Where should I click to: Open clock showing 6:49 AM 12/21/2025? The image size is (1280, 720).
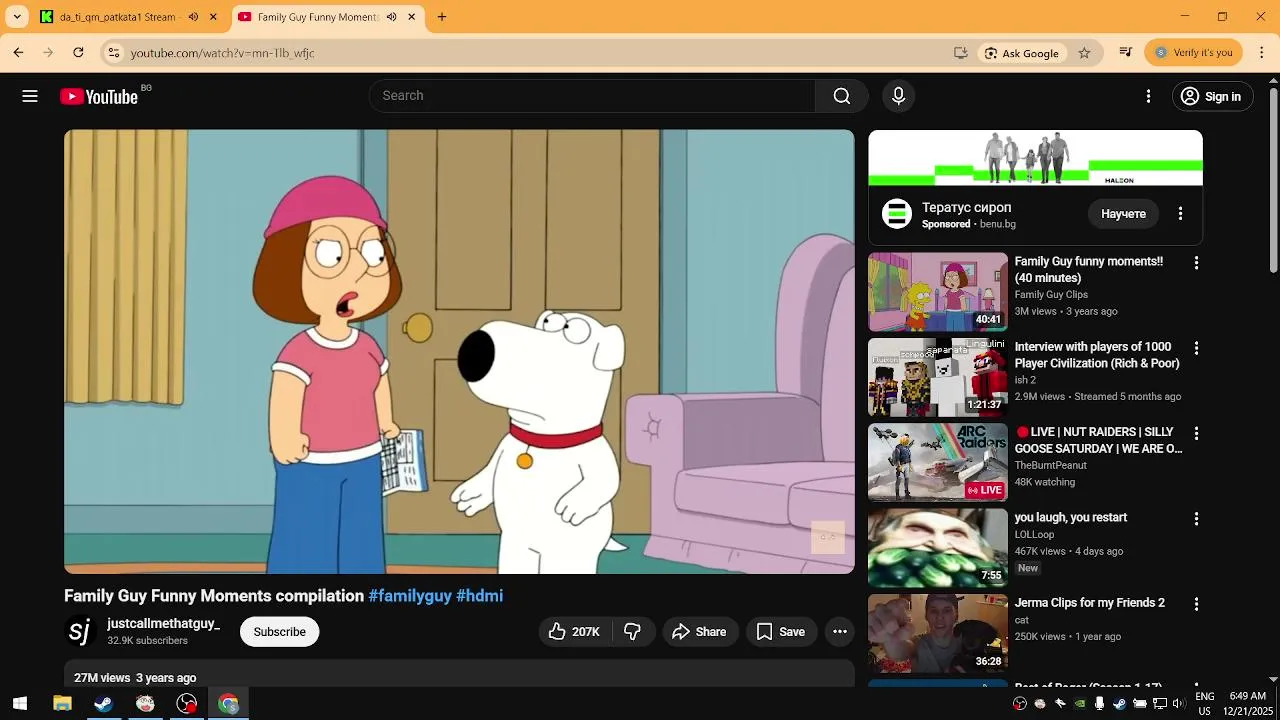point(1247,704)
